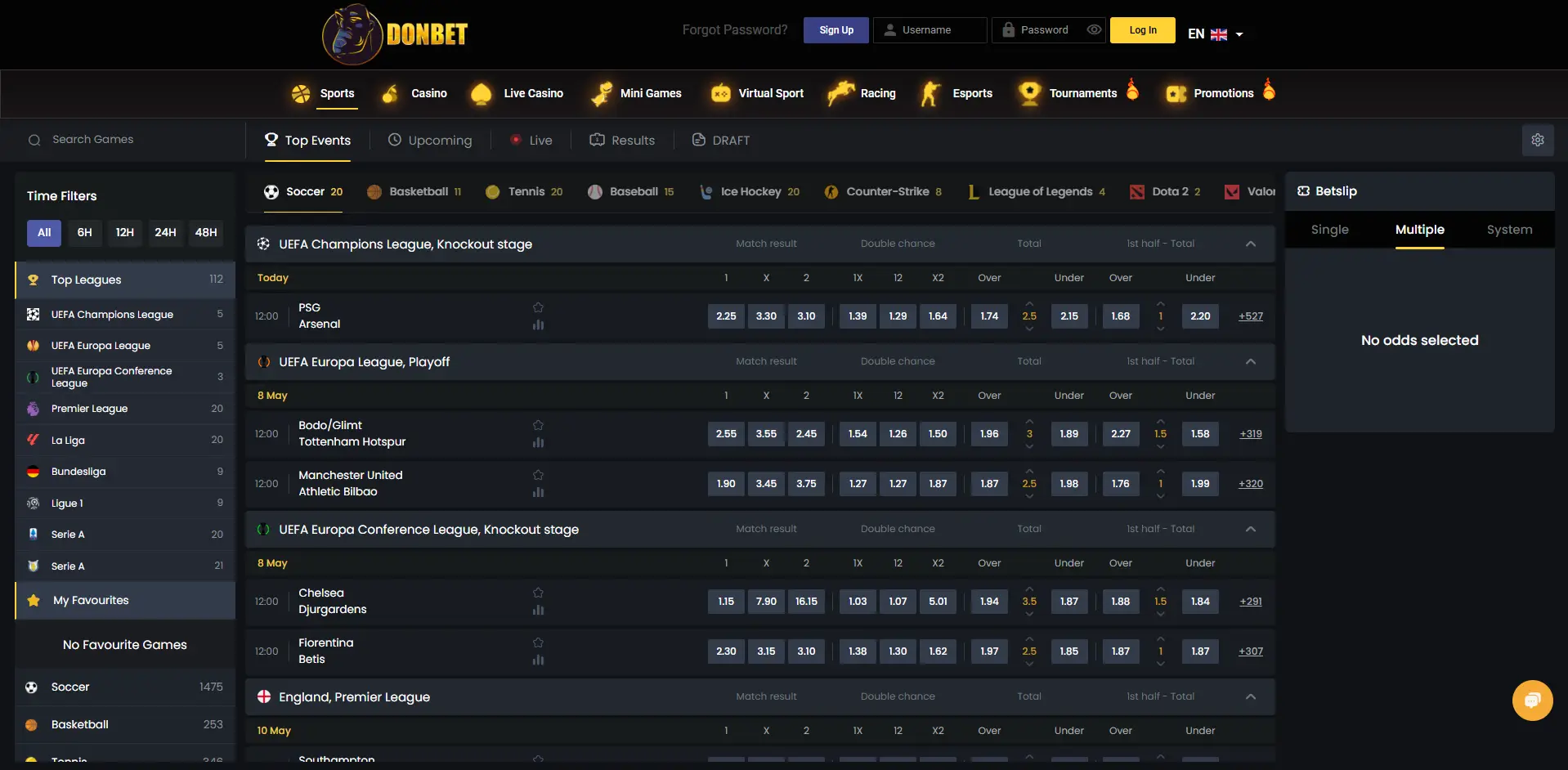Select Chelsea match draw odds 7.90
1568x770 pixels.
tap(766, 602)
